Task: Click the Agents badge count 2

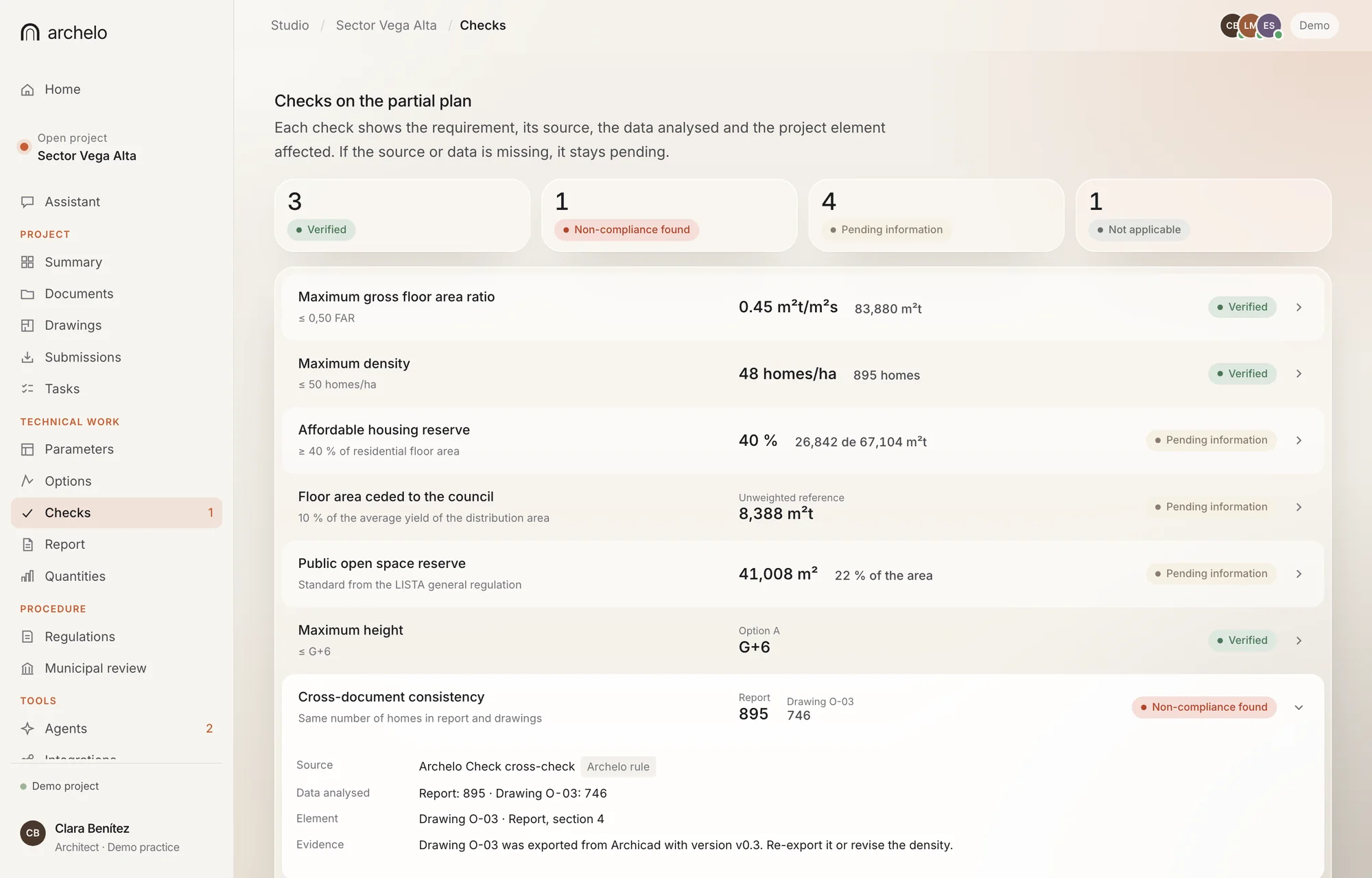Action: pos(209,728)
